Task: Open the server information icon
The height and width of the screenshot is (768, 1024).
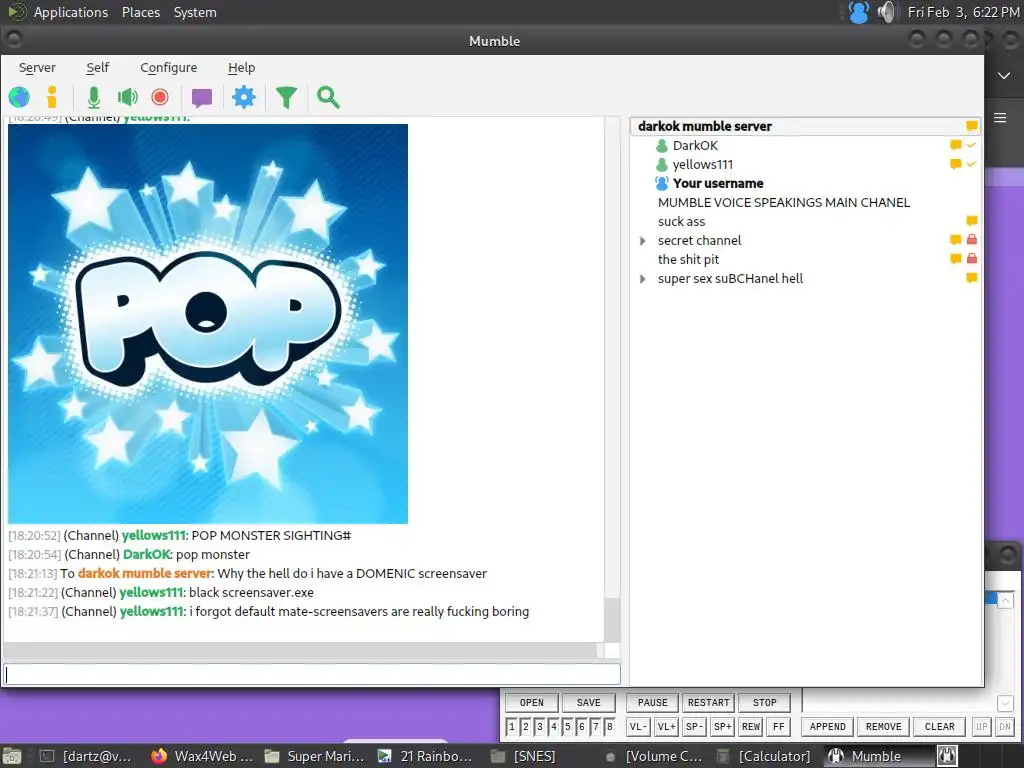Action: 52,97
